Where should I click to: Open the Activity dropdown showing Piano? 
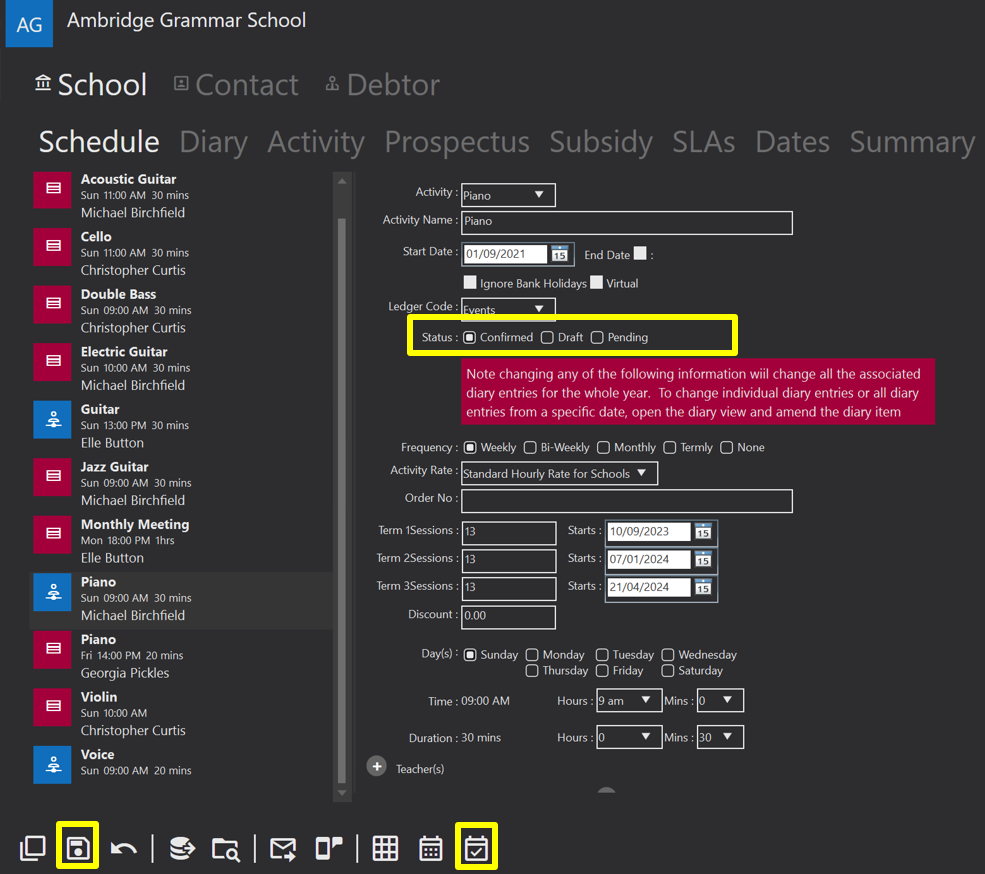(508, 195)
